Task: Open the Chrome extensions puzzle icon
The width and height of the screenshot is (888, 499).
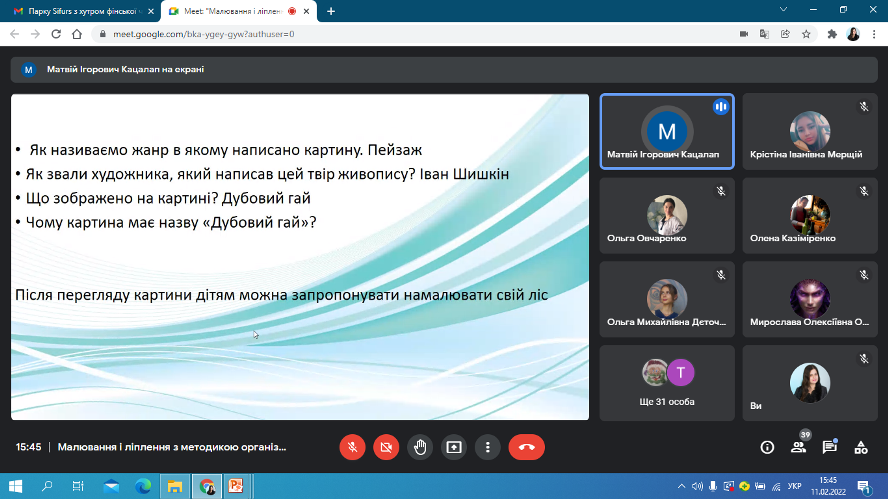Action: tap(832, 34)
